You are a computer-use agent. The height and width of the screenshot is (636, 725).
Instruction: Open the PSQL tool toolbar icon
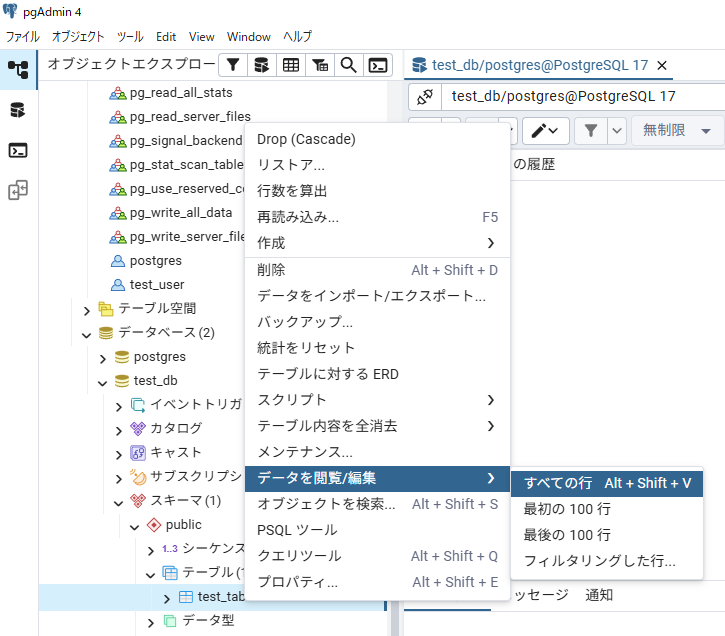pyautogui.click(x=378, y=65)
